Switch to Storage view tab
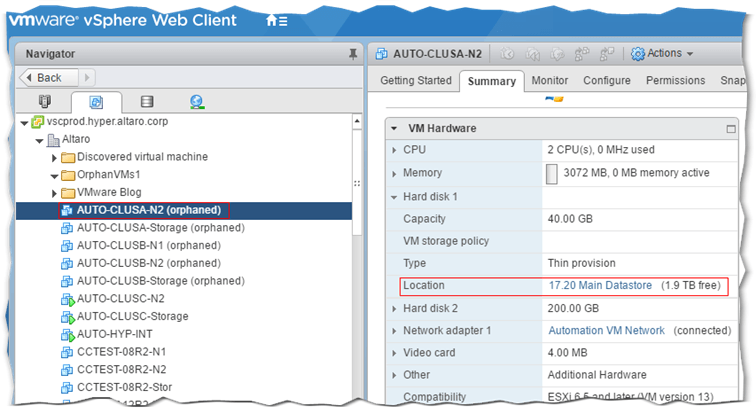 [147, 101]
